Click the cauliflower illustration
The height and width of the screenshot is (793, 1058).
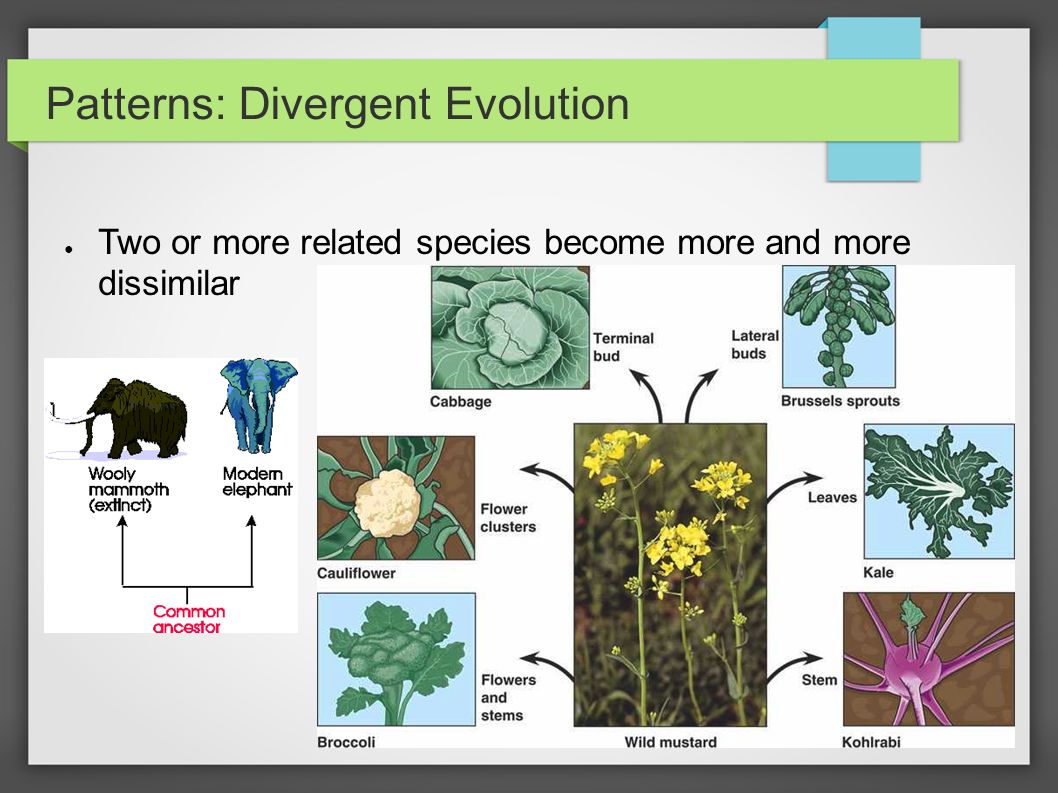[396, 498]
